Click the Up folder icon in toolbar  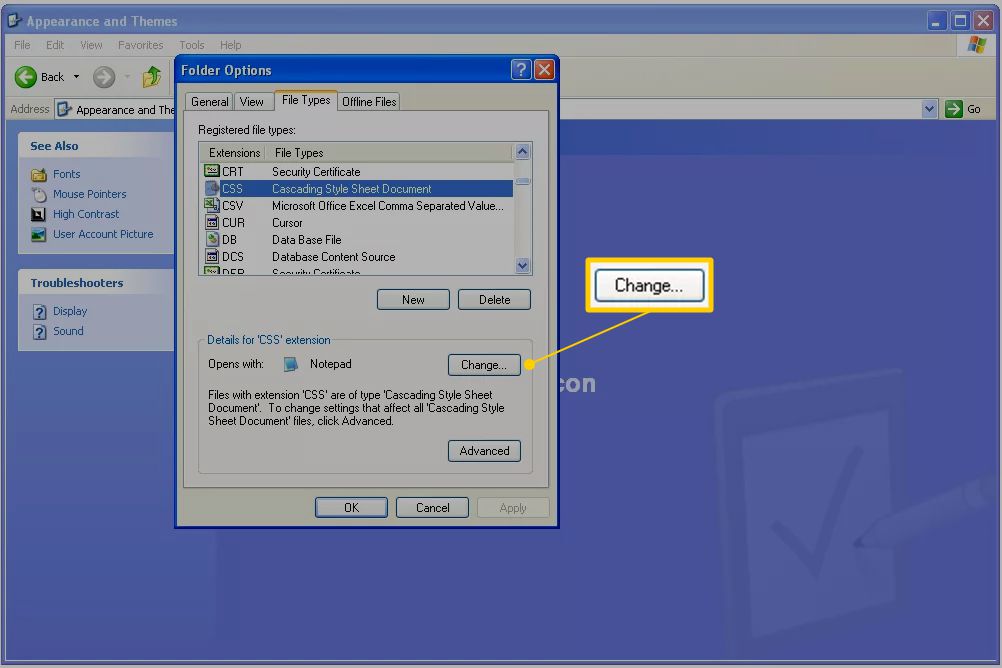point(152,77)
